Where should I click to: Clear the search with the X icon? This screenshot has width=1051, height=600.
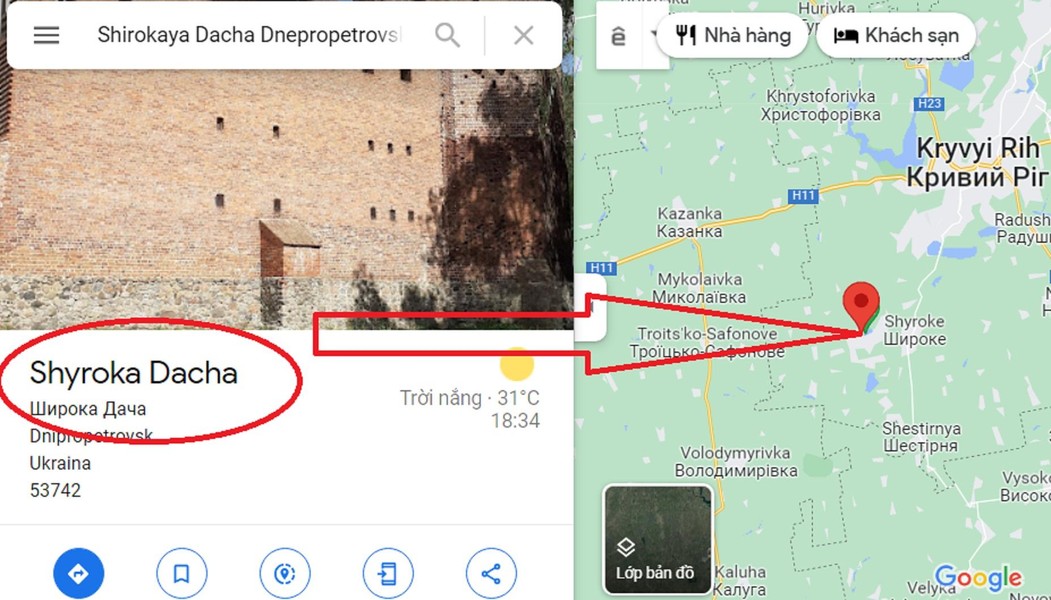click(x=523, y=35)
